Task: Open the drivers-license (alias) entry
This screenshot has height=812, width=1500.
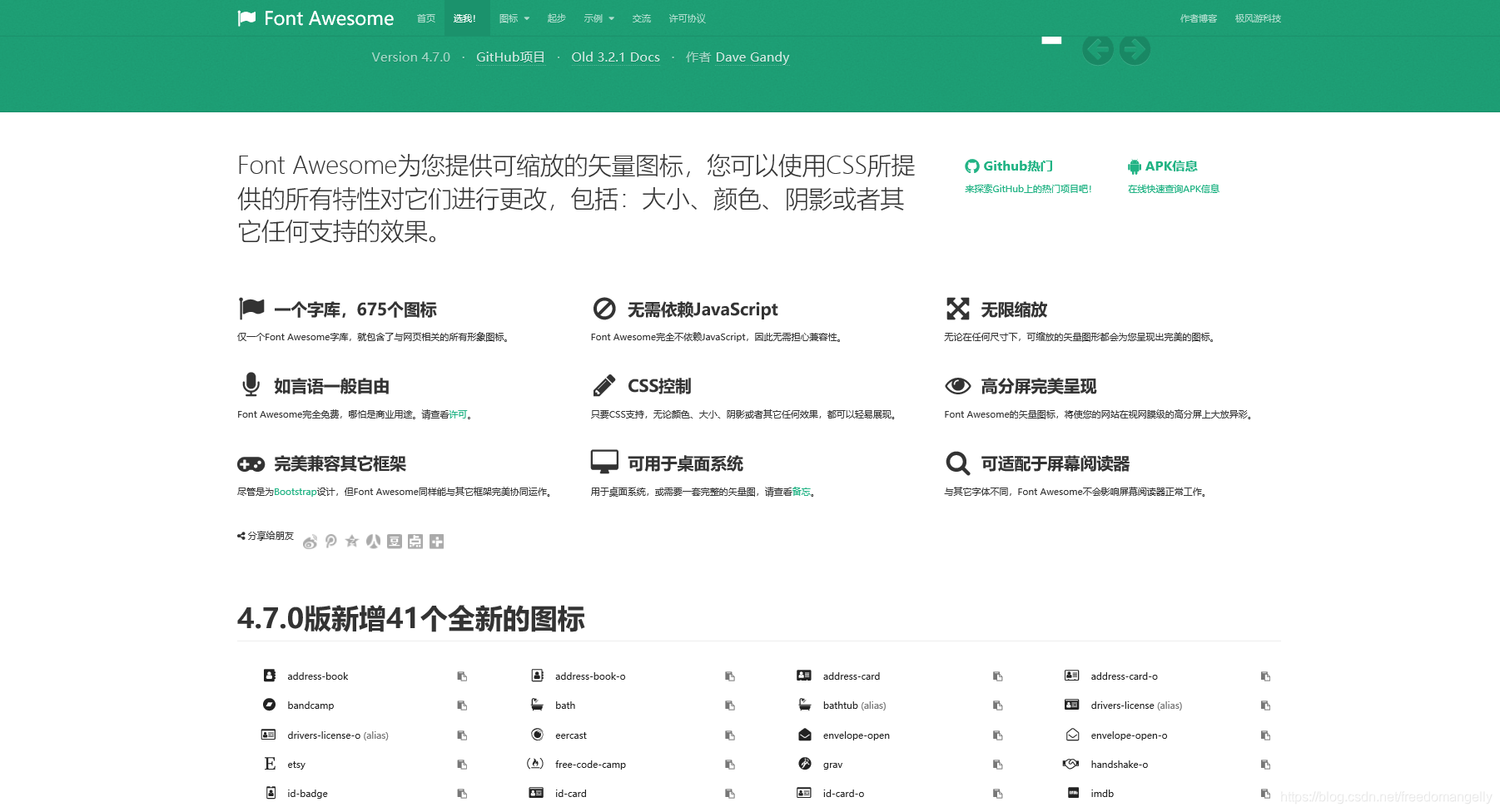Action: 1124,706
